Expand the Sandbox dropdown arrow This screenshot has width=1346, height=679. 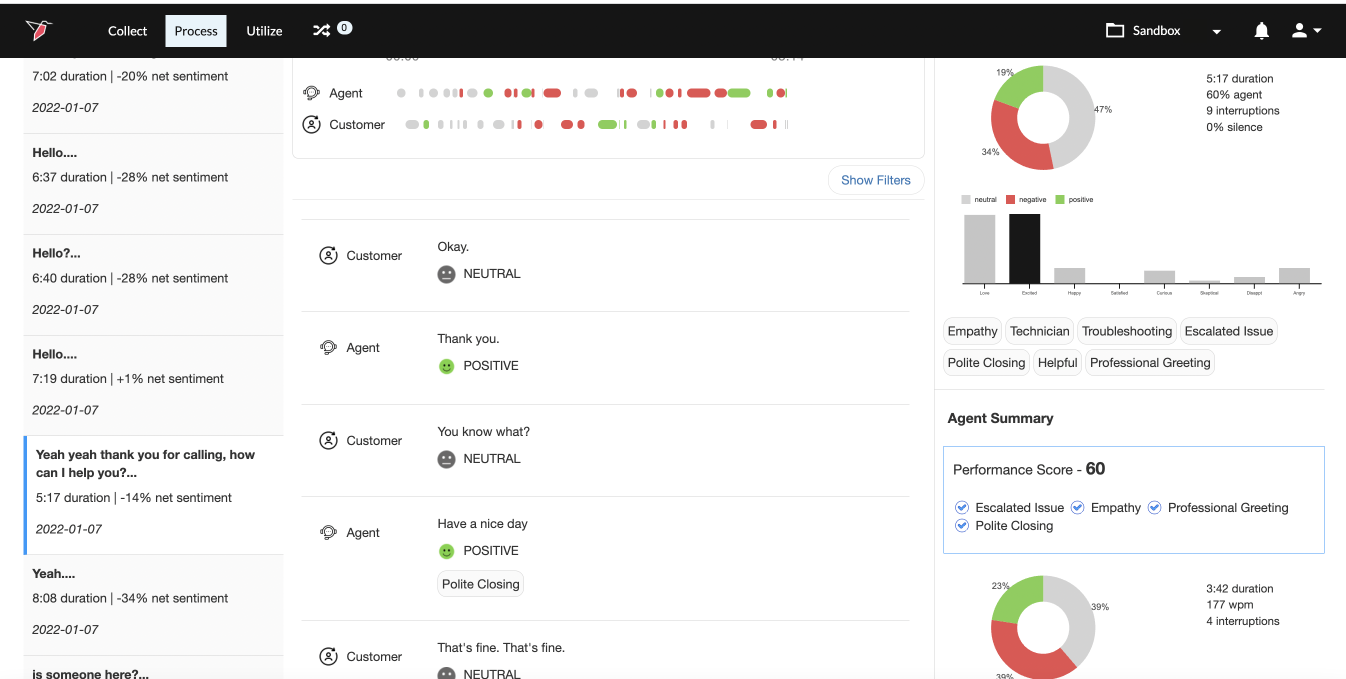pyautogui.click(x=1217, y=32)
